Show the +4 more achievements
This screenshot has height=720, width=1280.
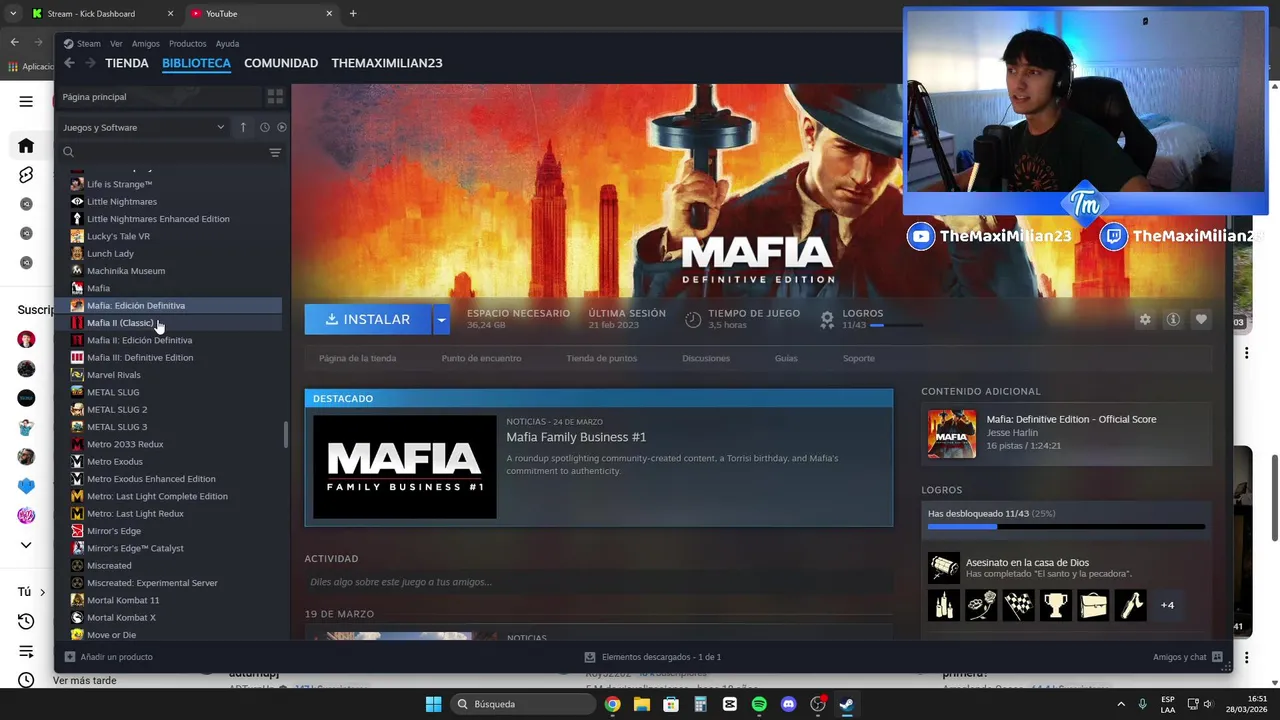tap(1167, 605)
